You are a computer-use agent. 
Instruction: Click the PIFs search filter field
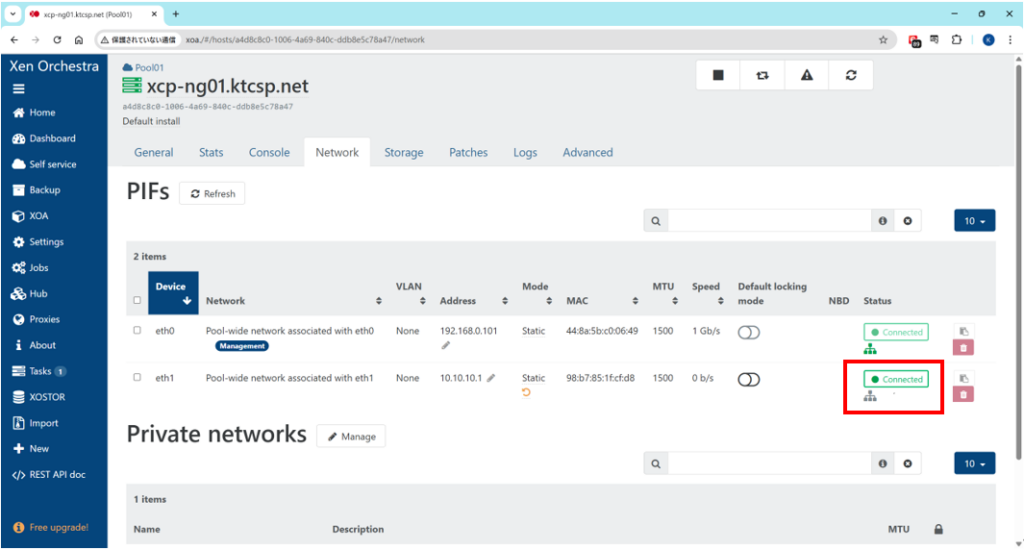click(x=768, y=221)
